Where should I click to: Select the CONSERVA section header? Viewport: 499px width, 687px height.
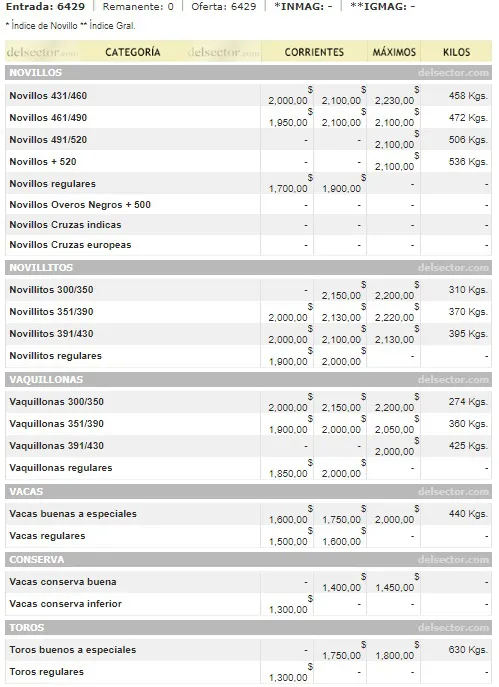[x=248, y=560]
